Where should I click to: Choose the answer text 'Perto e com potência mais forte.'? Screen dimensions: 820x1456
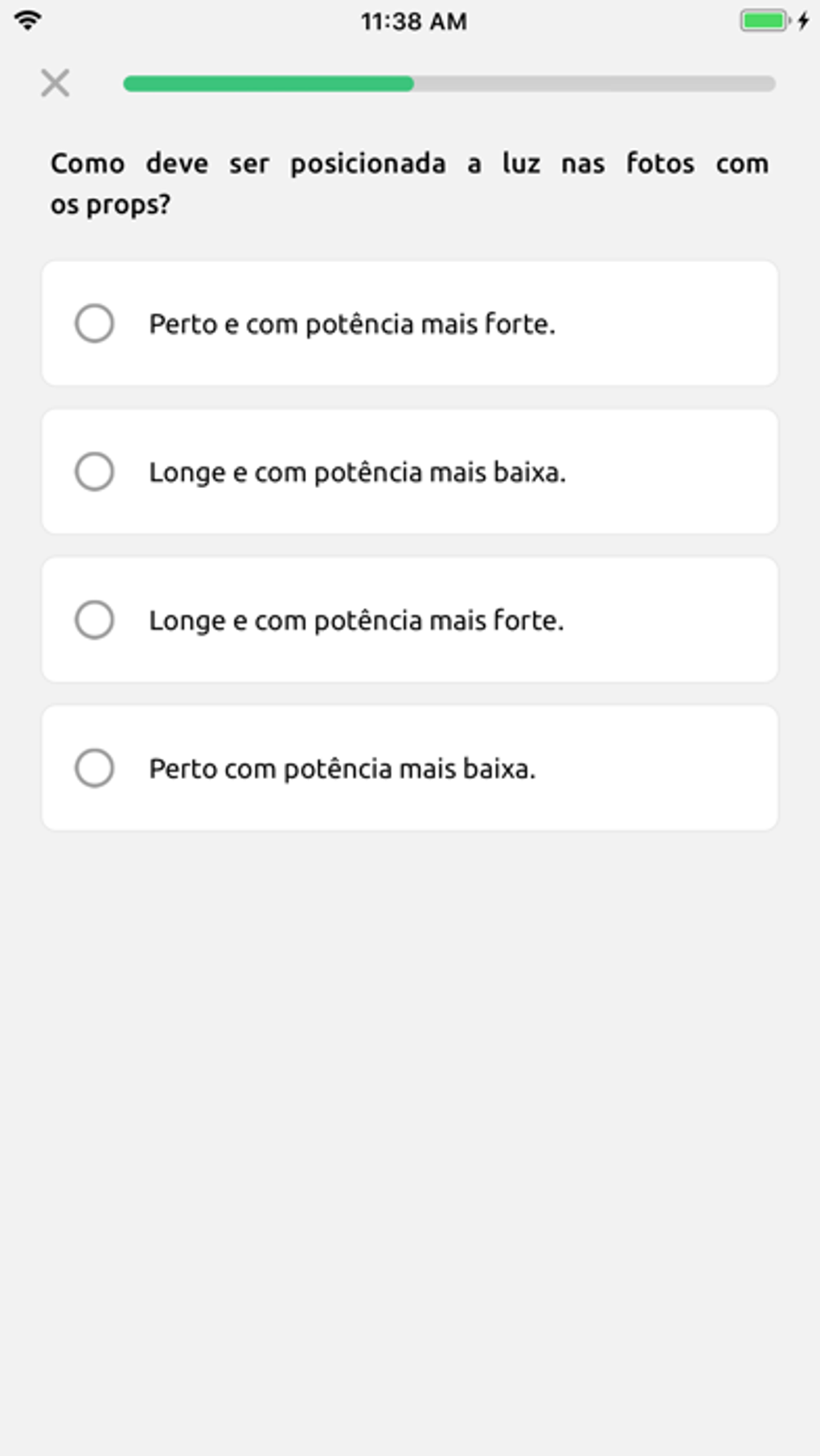352,324
